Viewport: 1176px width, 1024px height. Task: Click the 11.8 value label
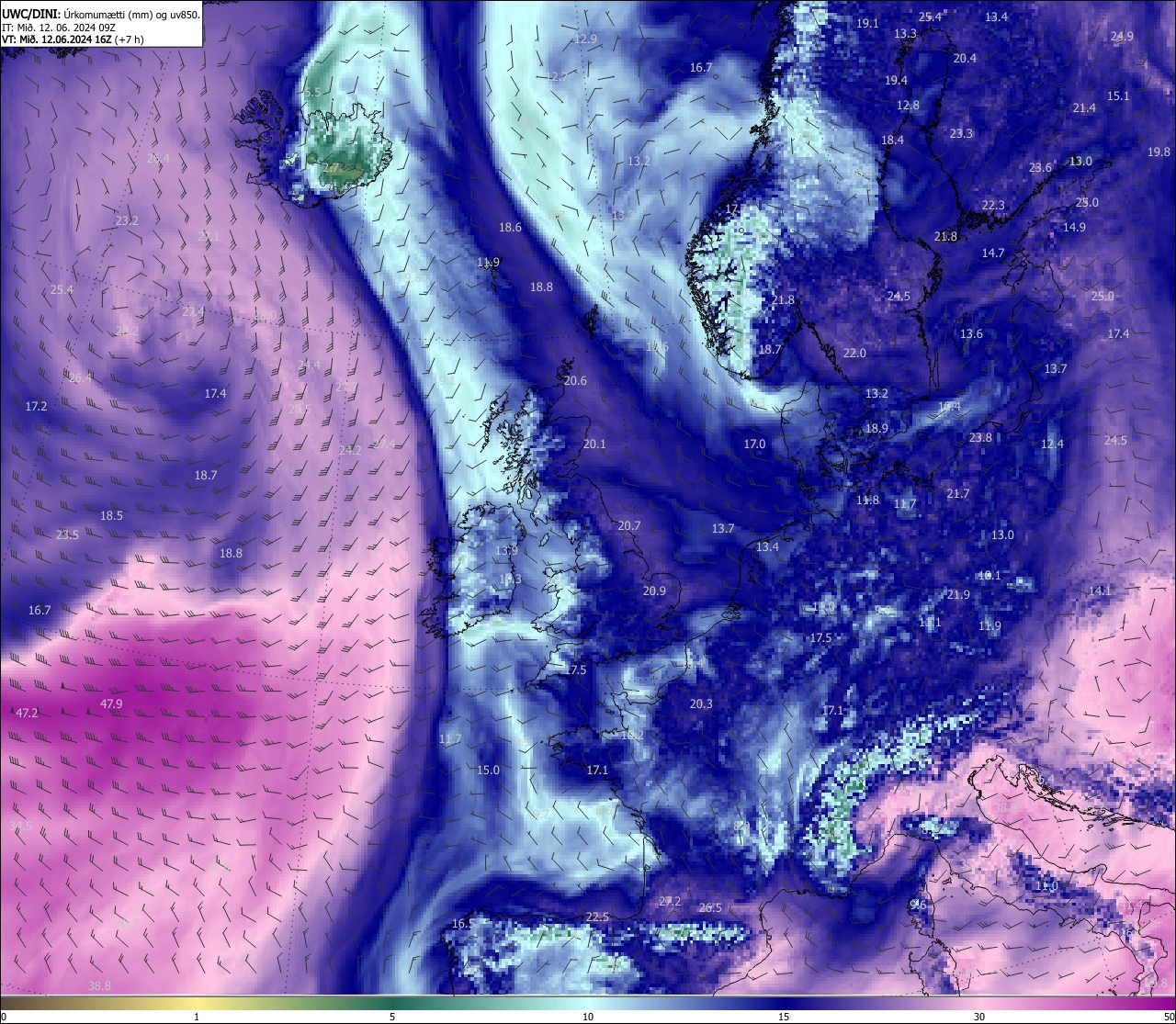(x=867, y=501)
